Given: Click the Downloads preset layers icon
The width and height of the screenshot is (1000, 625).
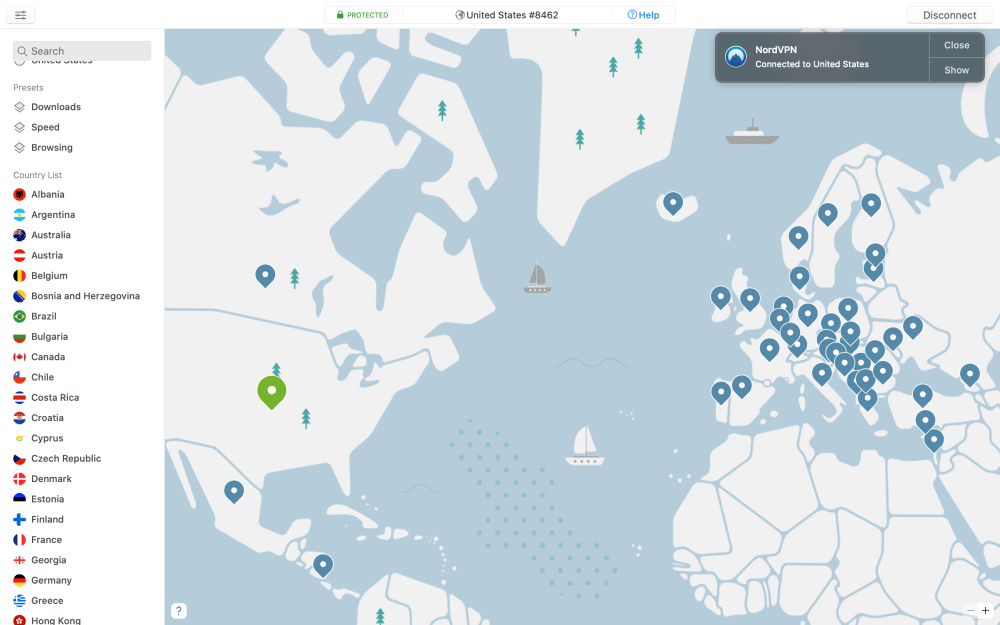Looking at the screenshot, I should tap(19, 107).
